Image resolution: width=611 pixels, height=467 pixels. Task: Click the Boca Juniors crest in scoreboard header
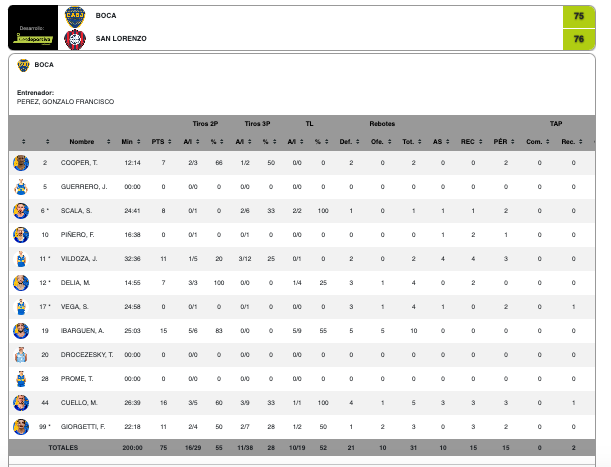point(75,16)
